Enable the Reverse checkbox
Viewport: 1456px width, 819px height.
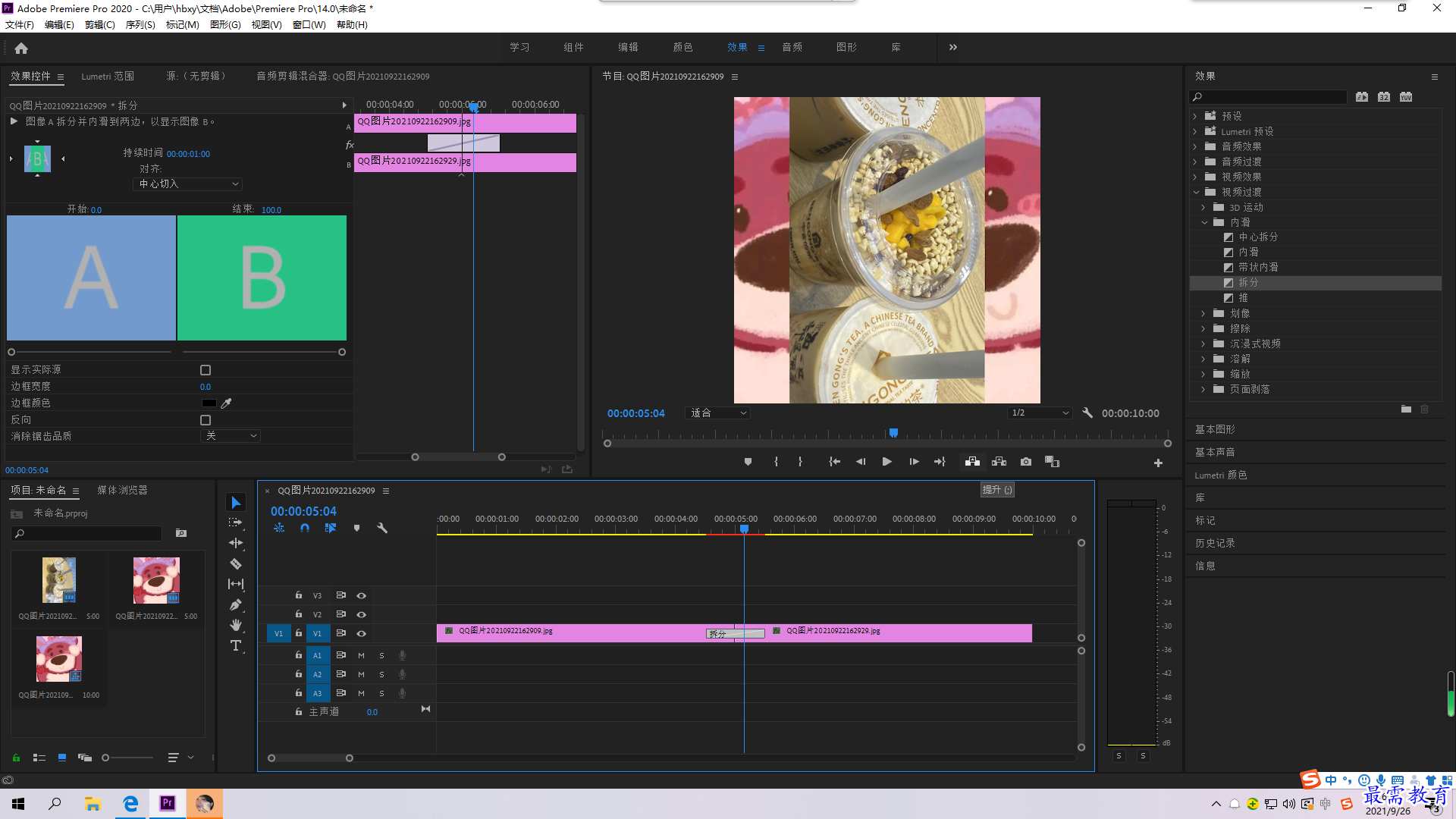pos(206,420)
